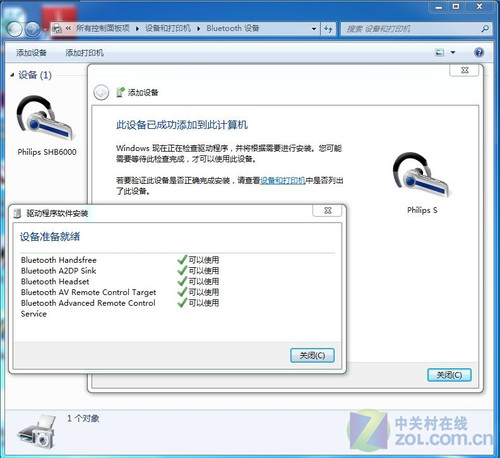Expand the breadcrumb arrow after 设备和打印机
500x458 pixels.
[198, 29]
